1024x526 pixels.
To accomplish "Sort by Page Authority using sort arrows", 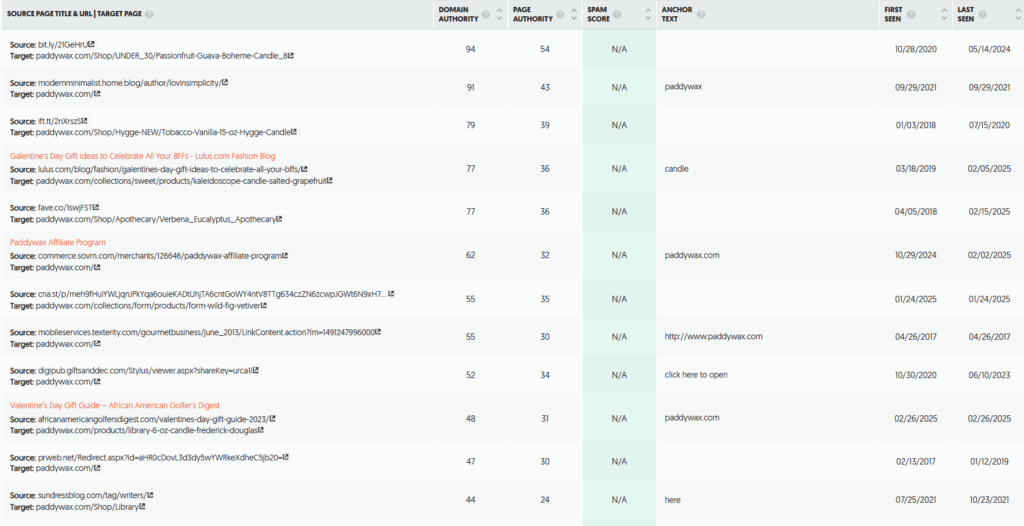I will (x=575, y=14).
